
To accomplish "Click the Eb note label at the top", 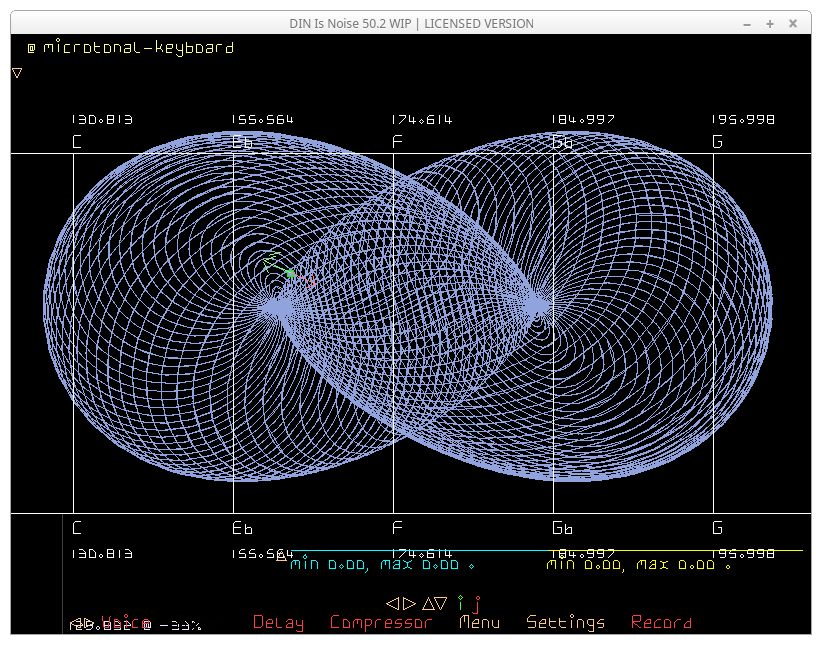I will click(x=241, y=142).
